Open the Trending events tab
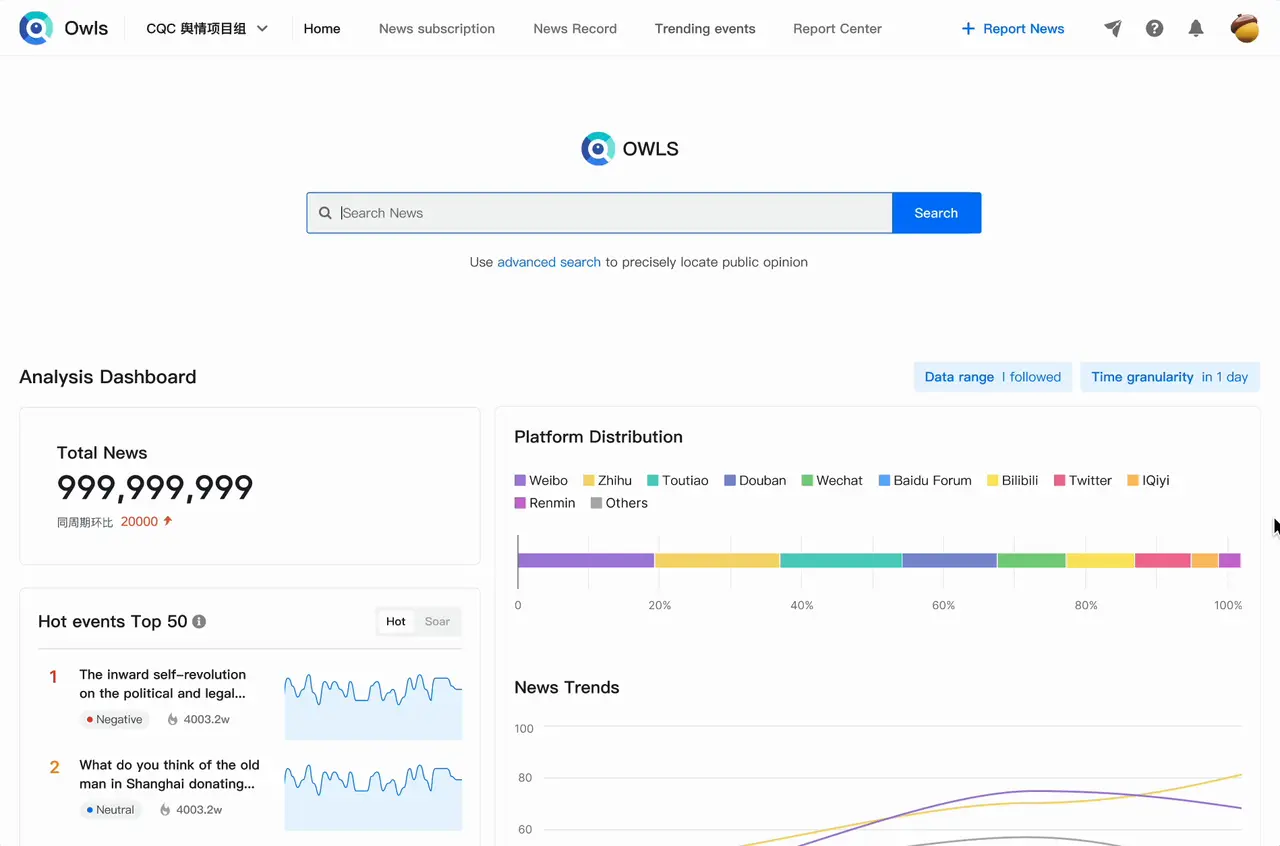The image size is (1280, 846). [705, 29]
